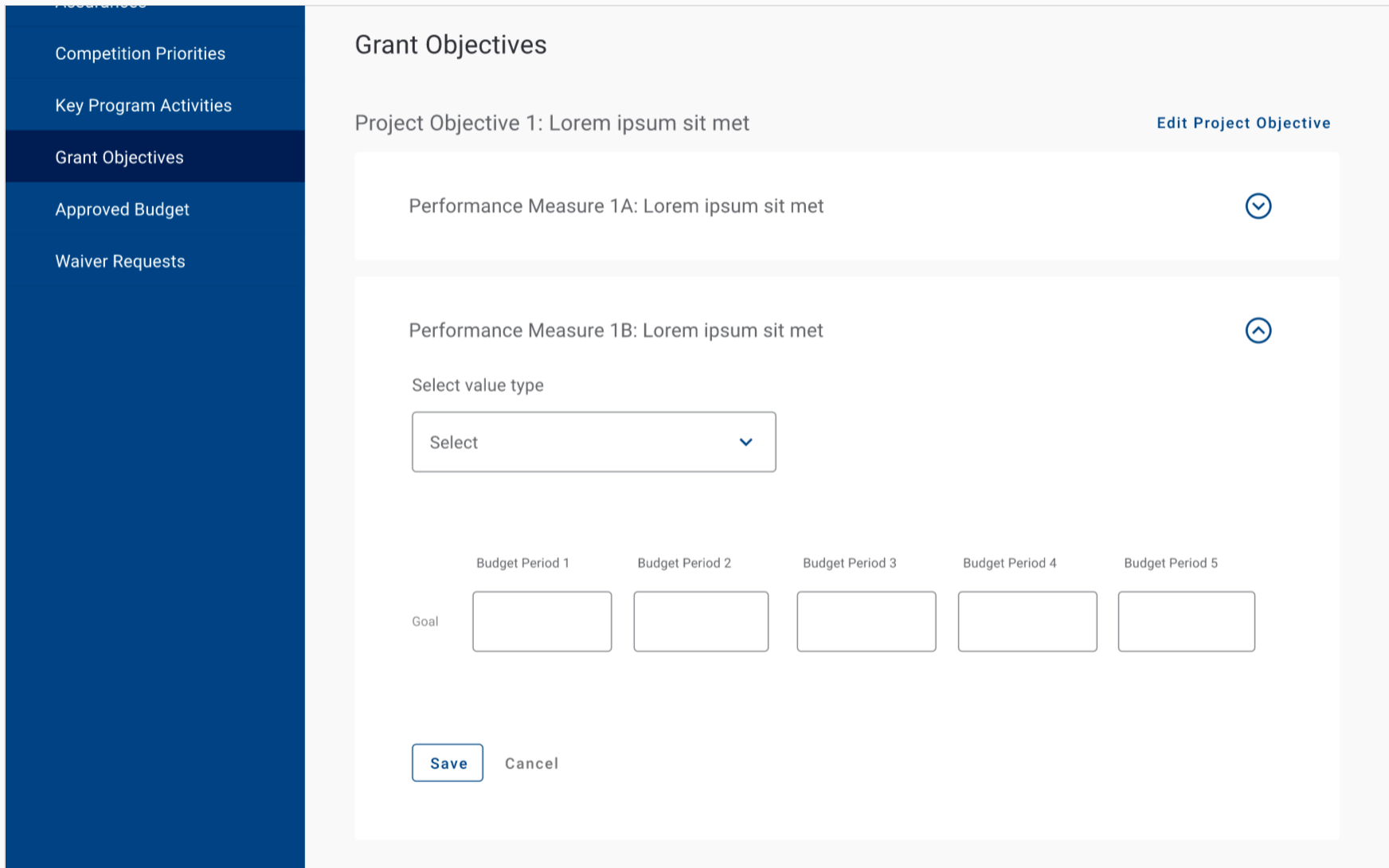Click the Performance Measure 1A title text
This screenshot has width=1389, height=868.
(616, 206)
